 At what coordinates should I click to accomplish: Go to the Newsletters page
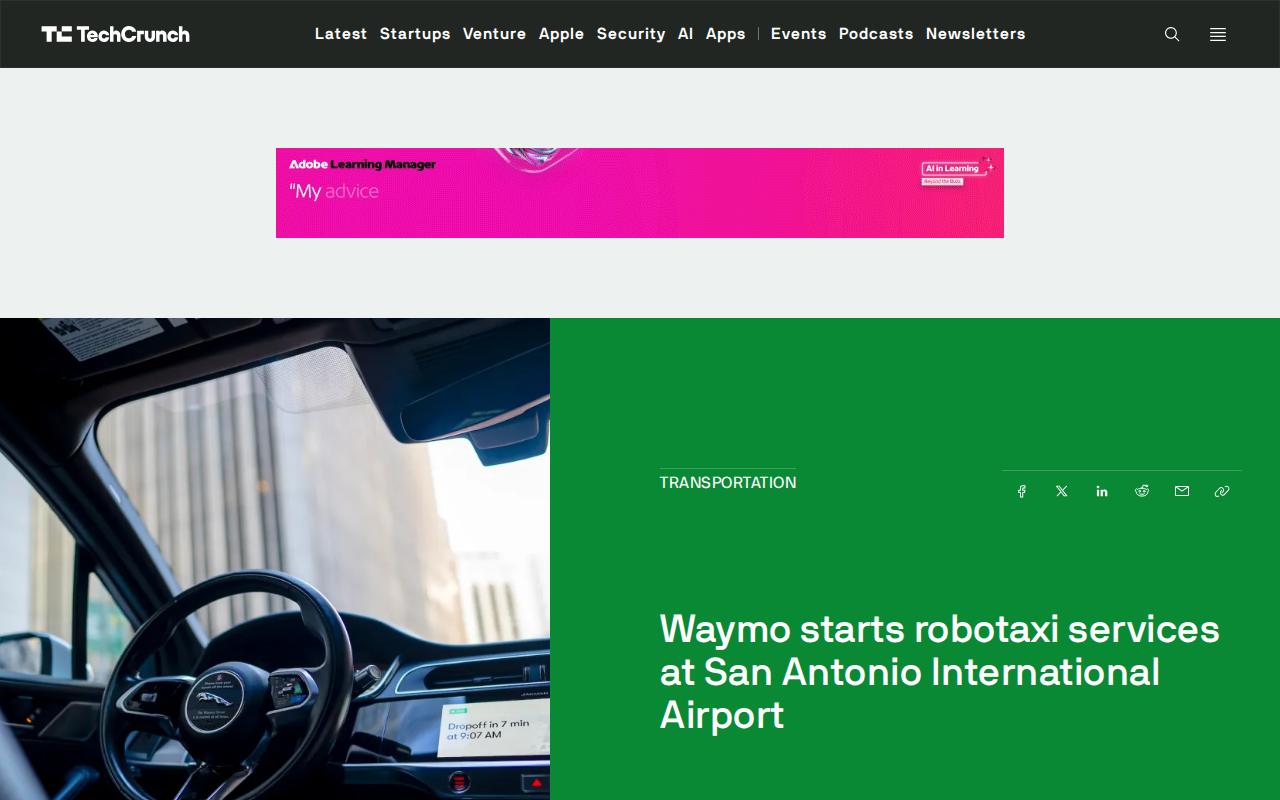(975, 34)
